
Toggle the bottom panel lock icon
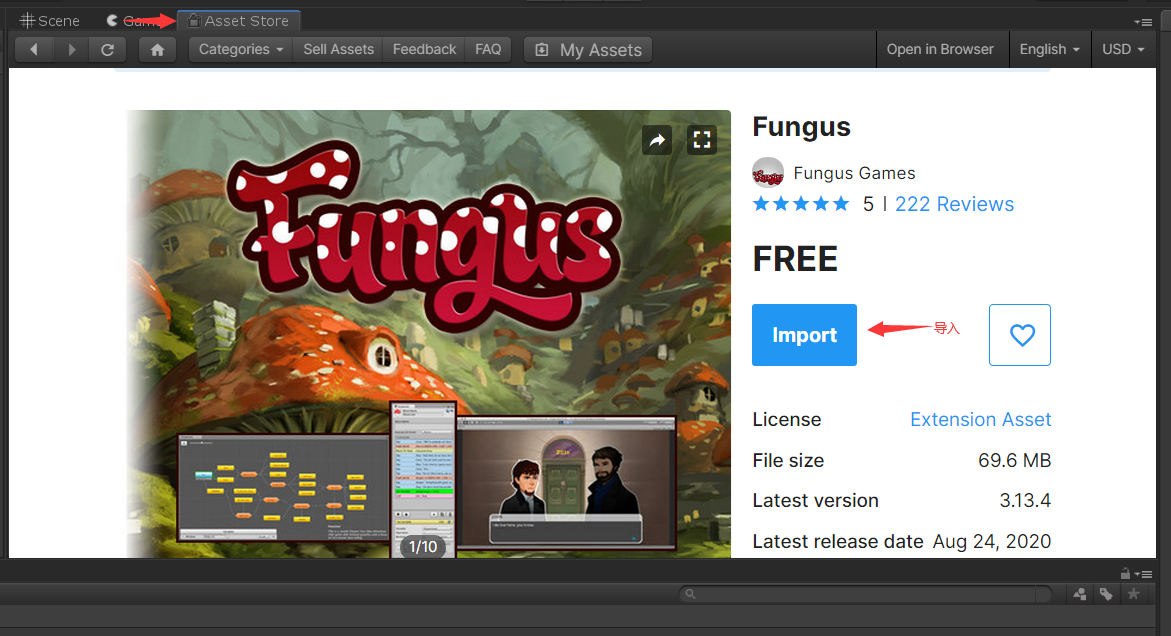(x=1125, y=574)
